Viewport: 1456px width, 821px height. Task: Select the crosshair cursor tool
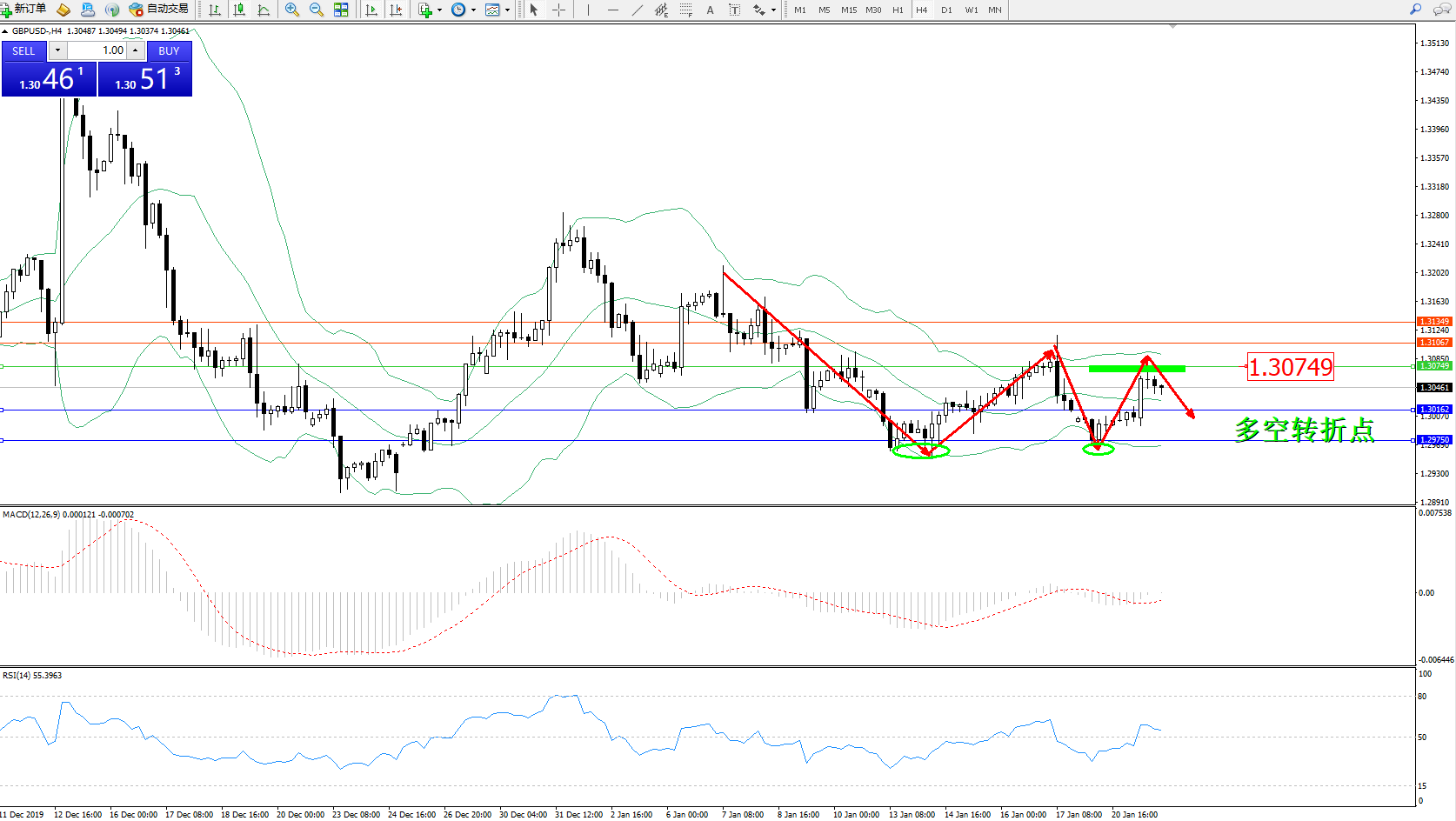click(x=558, y=10)
